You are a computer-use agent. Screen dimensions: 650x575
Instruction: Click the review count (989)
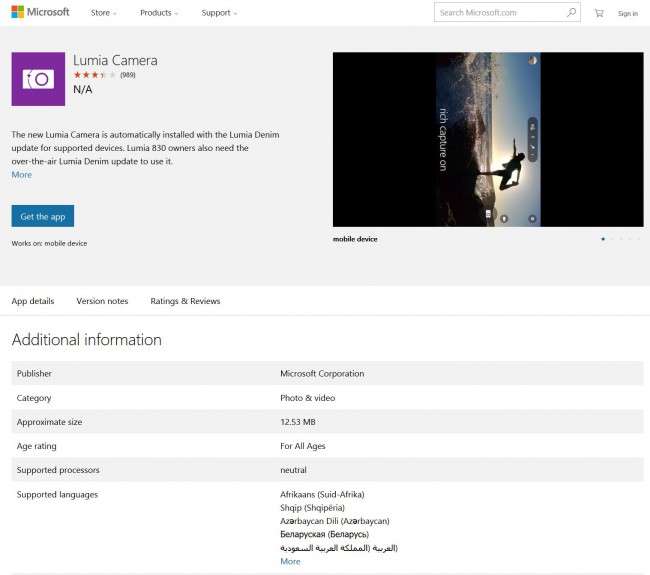[x=128, y=75]
